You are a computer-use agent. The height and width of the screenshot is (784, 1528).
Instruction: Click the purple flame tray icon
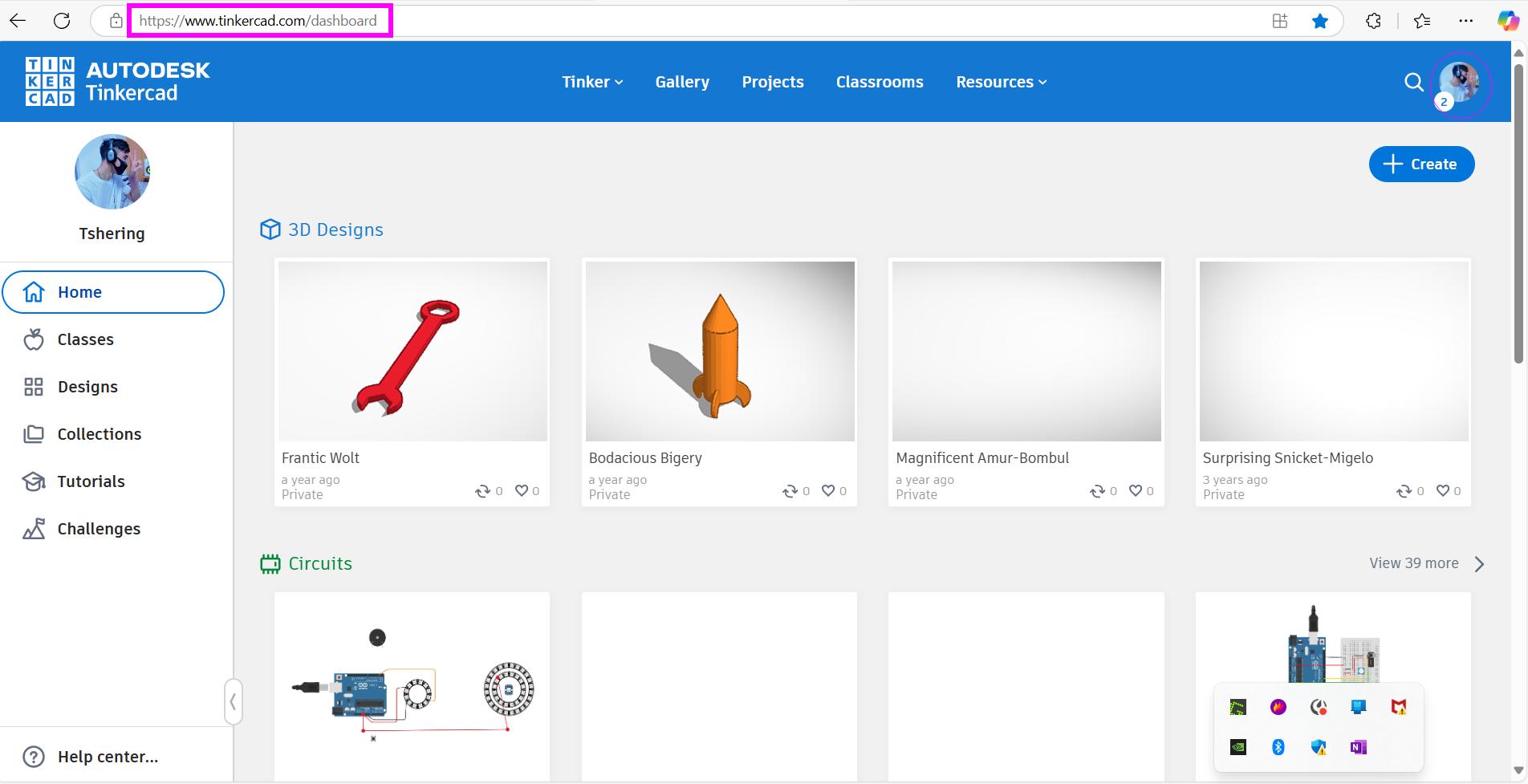(1278, 707)
